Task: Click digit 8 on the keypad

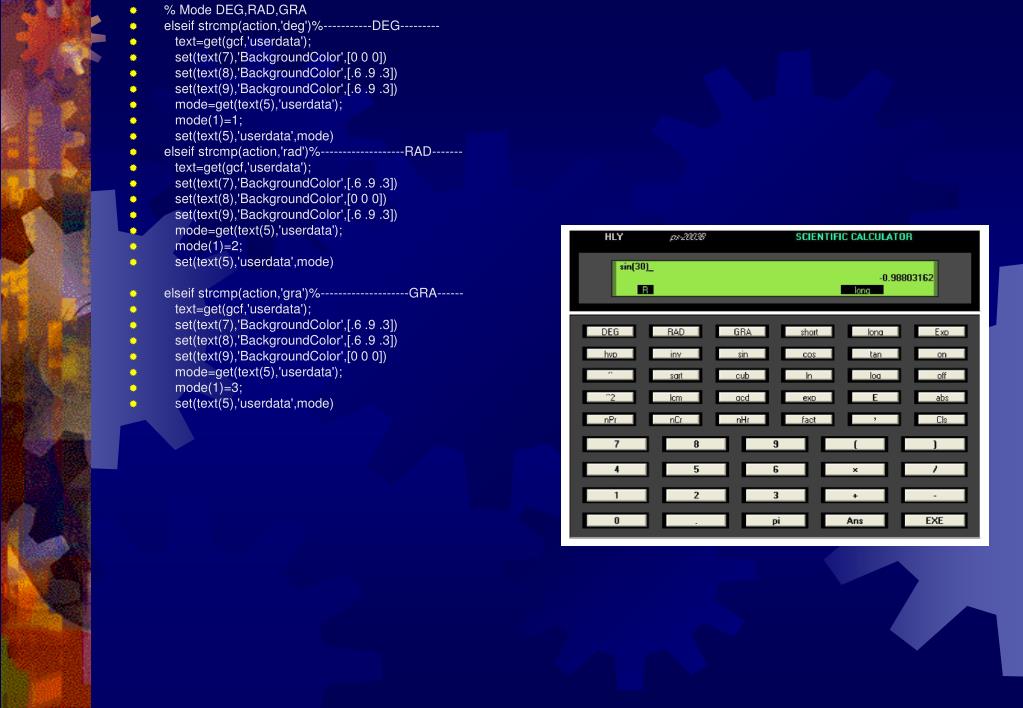Action: (x=695, y=444)
